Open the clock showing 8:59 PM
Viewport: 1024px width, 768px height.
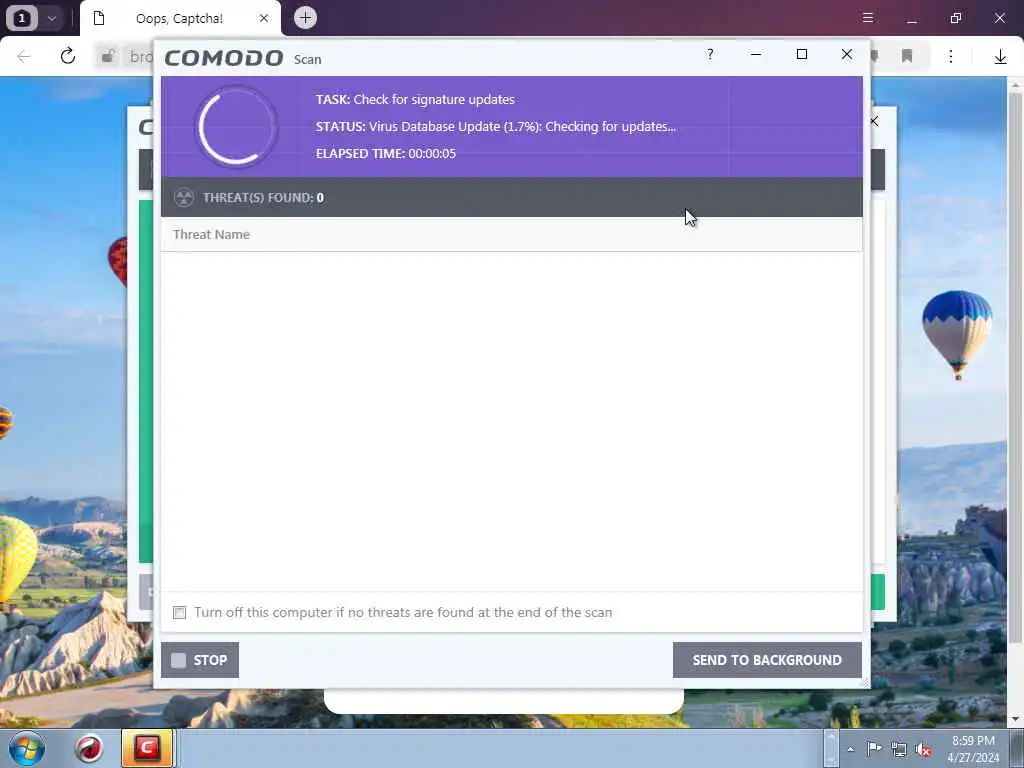click(x=973, y=749)
